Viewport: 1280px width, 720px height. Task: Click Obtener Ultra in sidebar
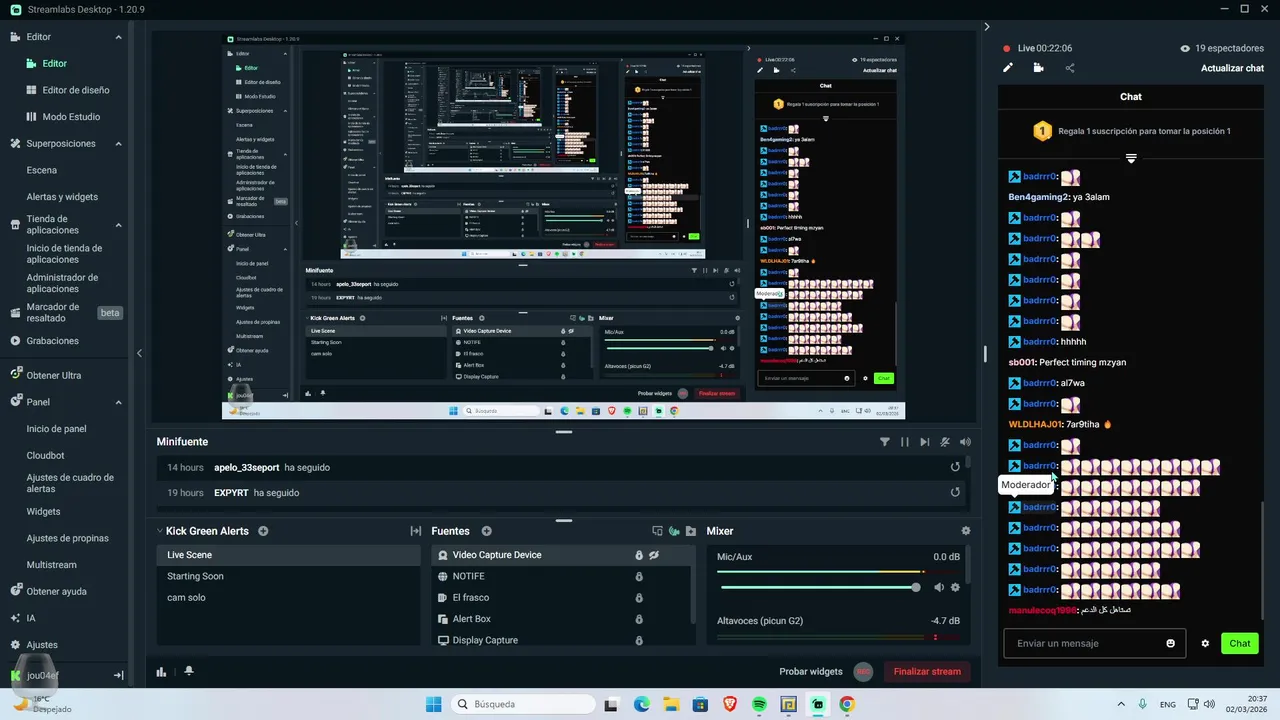54,376
